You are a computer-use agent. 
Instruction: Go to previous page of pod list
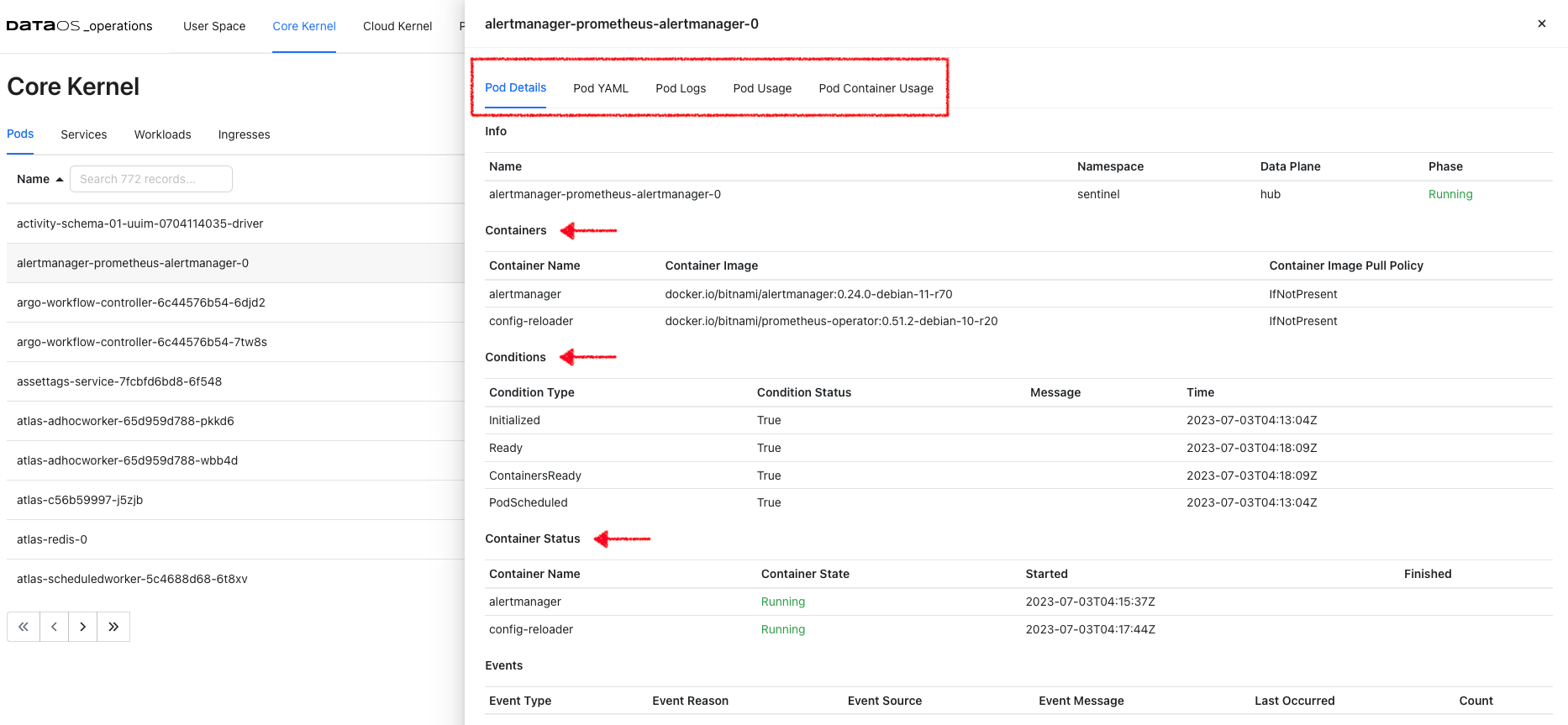(x=54, y=627)
